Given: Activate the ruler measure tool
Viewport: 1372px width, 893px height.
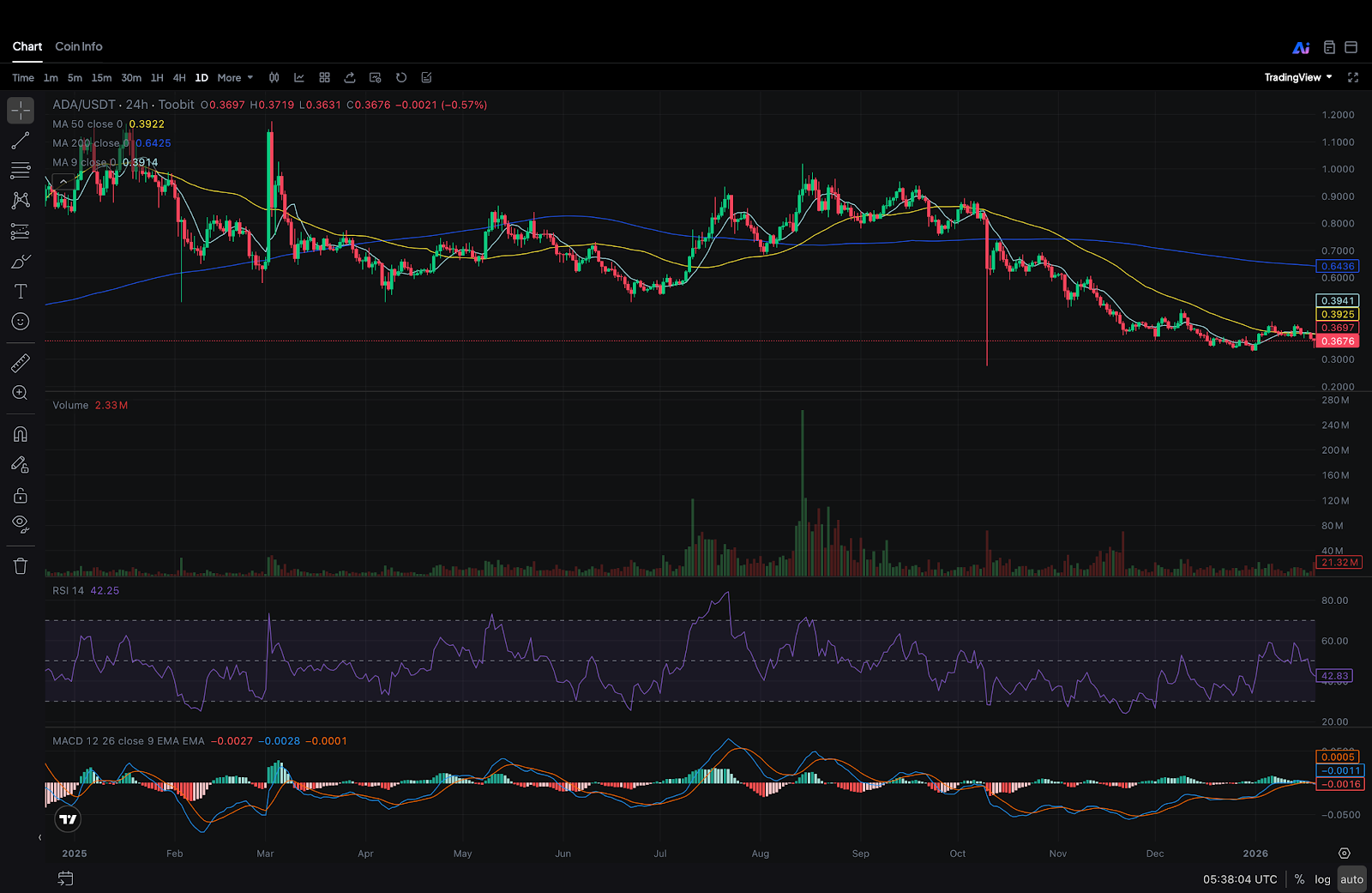Looking at the screenshot, I should (x=21, y=364).
